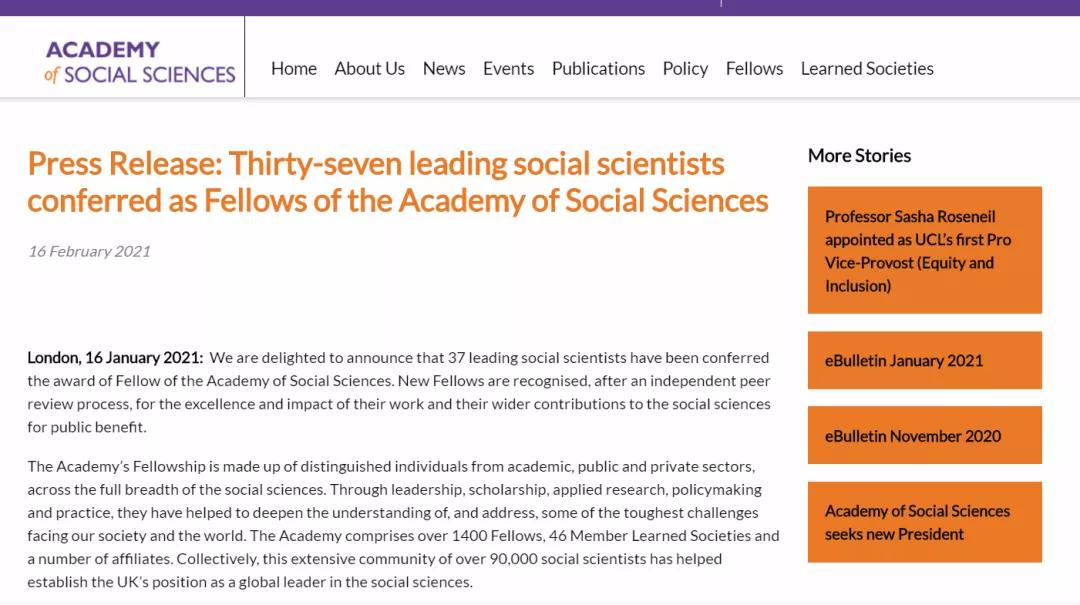Navigate to About Us page
This screenshot has width=1080, height=605.
(x=369, y=68)
